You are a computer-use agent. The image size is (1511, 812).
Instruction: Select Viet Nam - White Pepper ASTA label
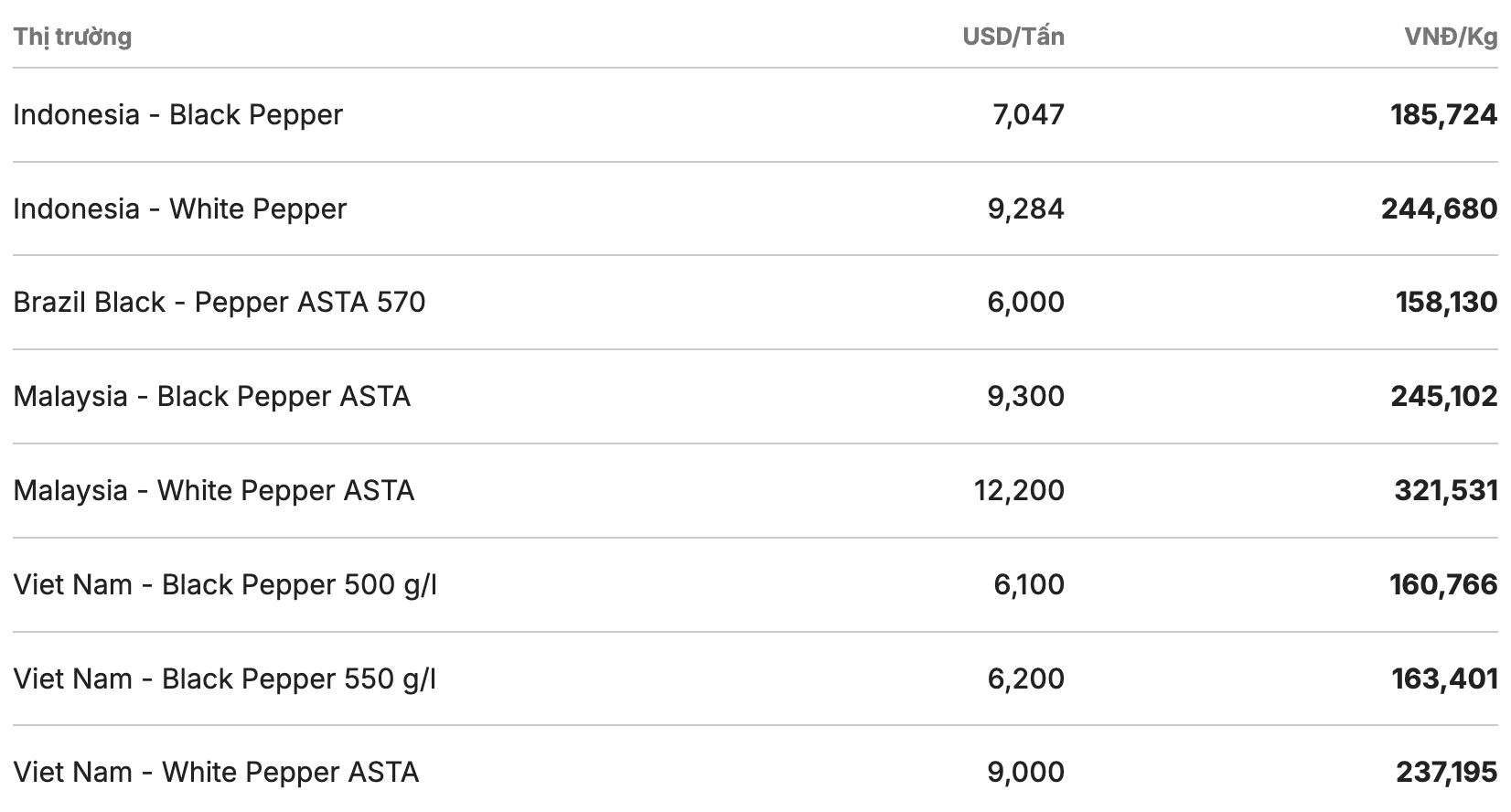[x=215, y=773]
